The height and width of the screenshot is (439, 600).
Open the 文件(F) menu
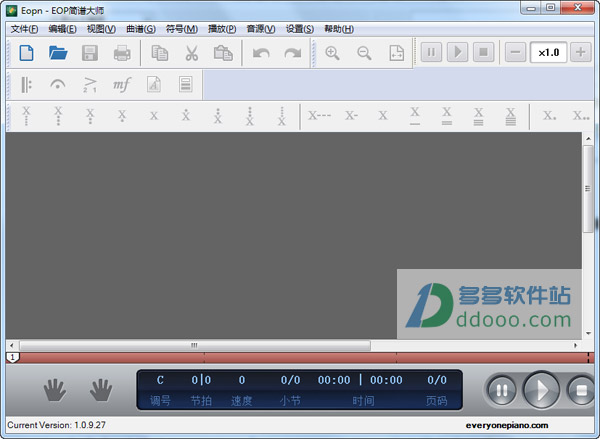click(x=24, y=29)
